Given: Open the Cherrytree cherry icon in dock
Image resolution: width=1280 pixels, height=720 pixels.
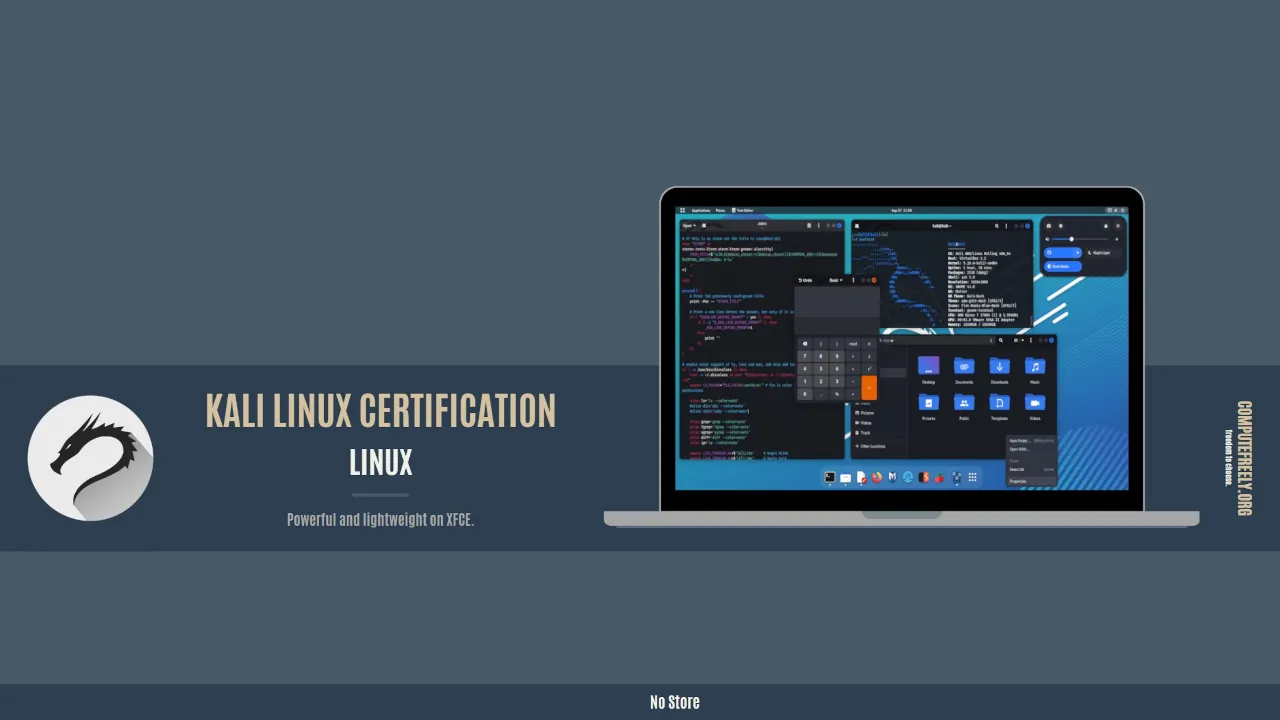Looking at the screenshot, I should pos(940,477).
